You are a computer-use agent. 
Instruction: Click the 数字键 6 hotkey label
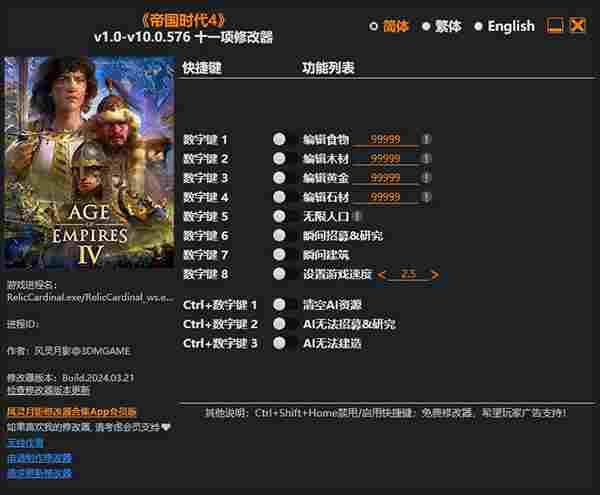pyautogui.click(x=205, y=236)
